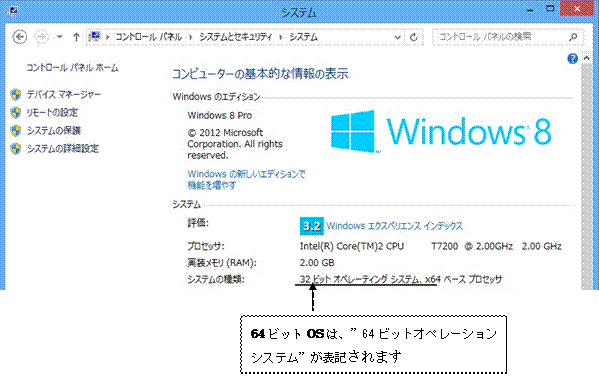Click the 2.00 GB memory value
This screenshot has width=599, height=376.
click(317, 263)
